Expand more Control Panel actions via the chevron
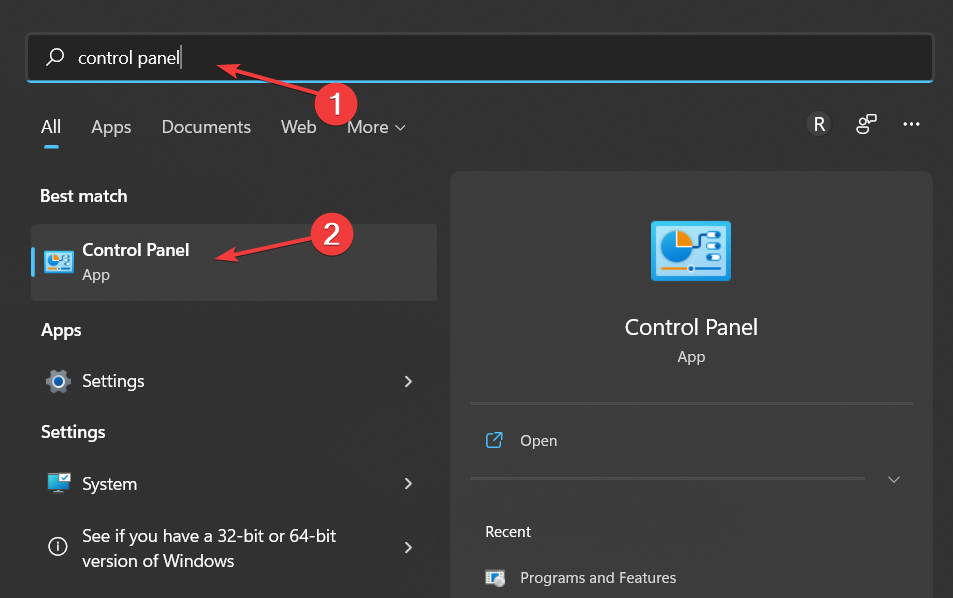Viewport: 953px width, 598px height. [x=893, y=479]
